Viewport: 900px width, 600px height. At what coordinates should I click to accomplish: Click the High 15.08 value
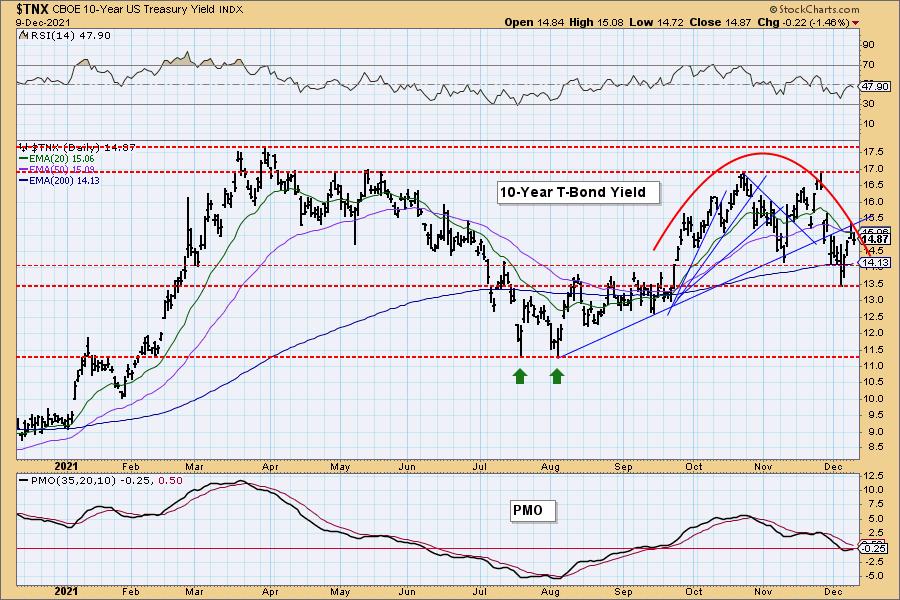tap(596, 22)
